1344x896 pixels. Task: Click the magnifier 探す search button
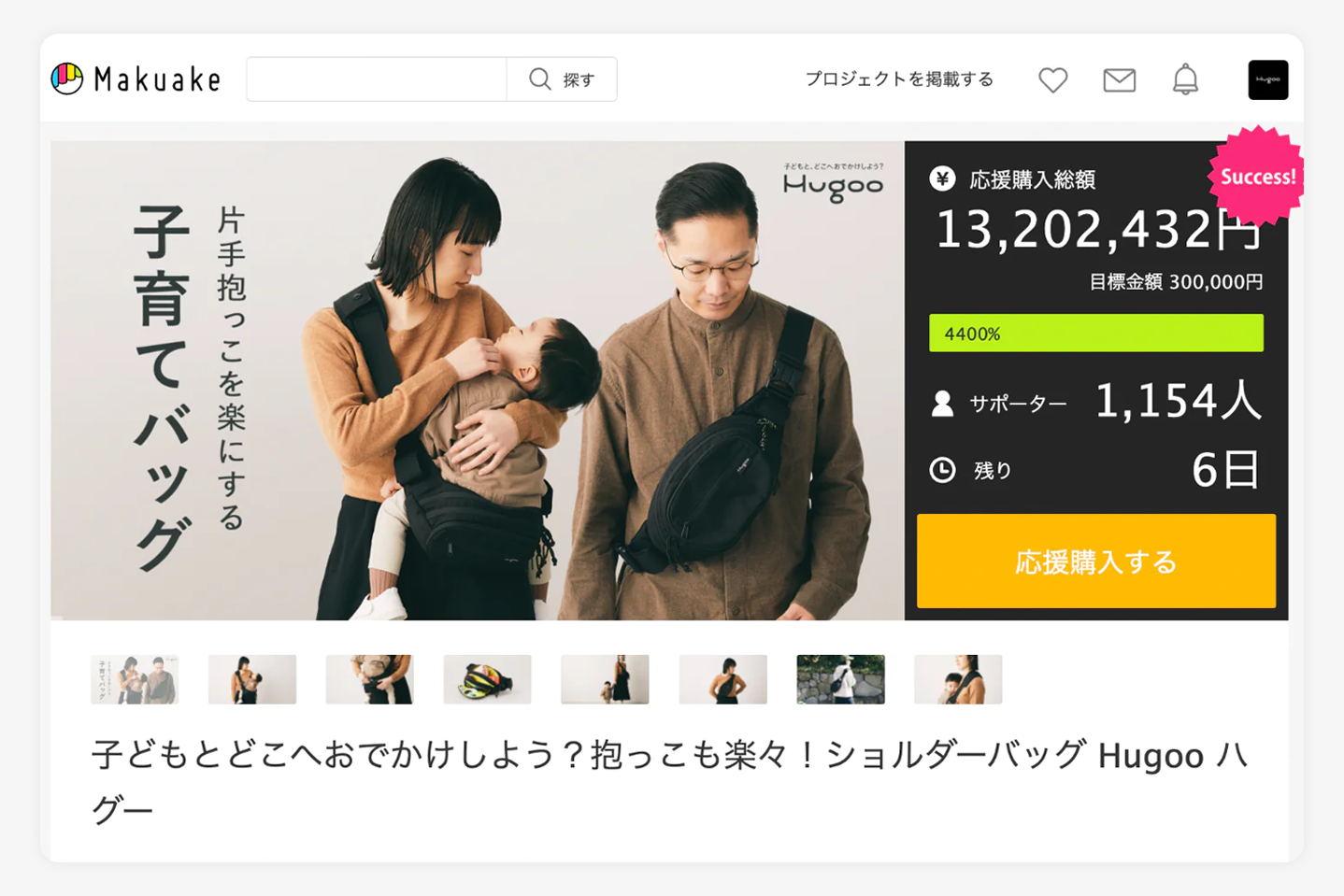click(x=562, y=79)
